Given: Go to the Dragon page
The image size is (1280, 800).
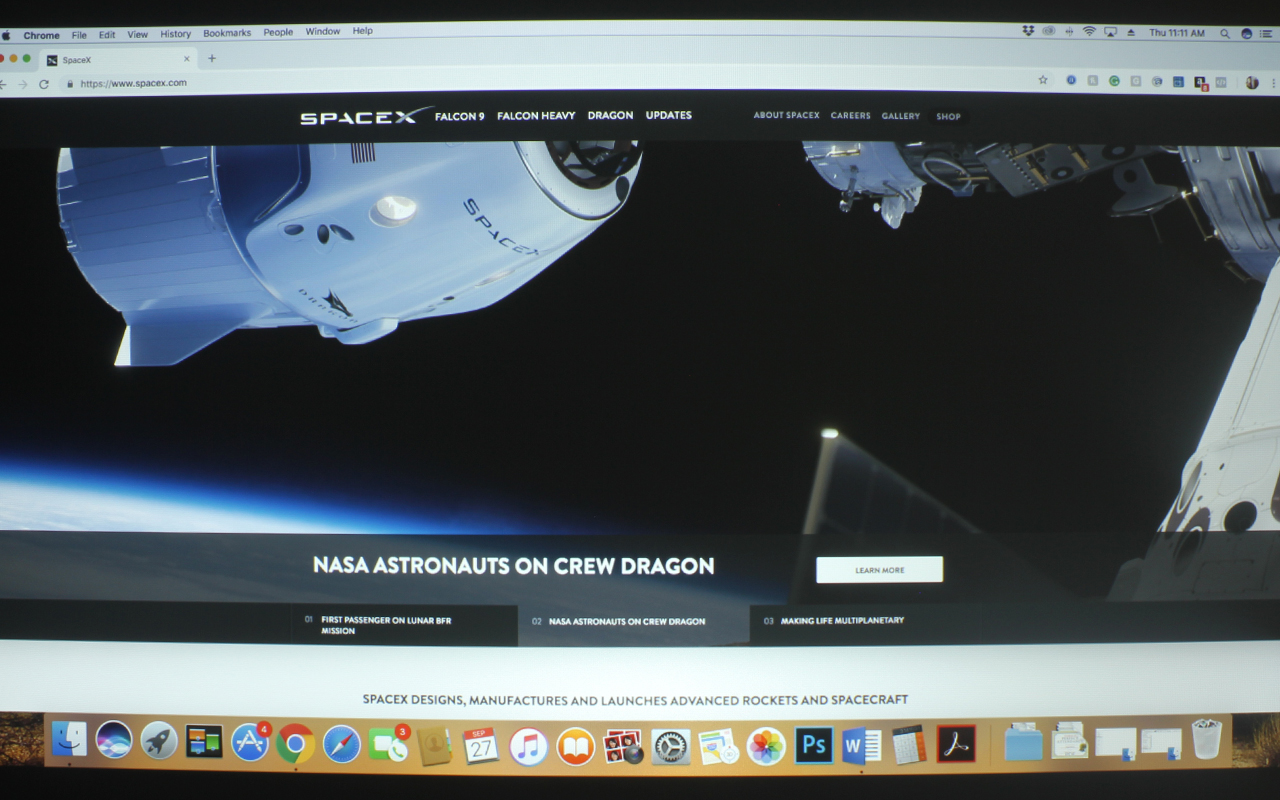Looking at the screenshot, I should click(610, 115).
